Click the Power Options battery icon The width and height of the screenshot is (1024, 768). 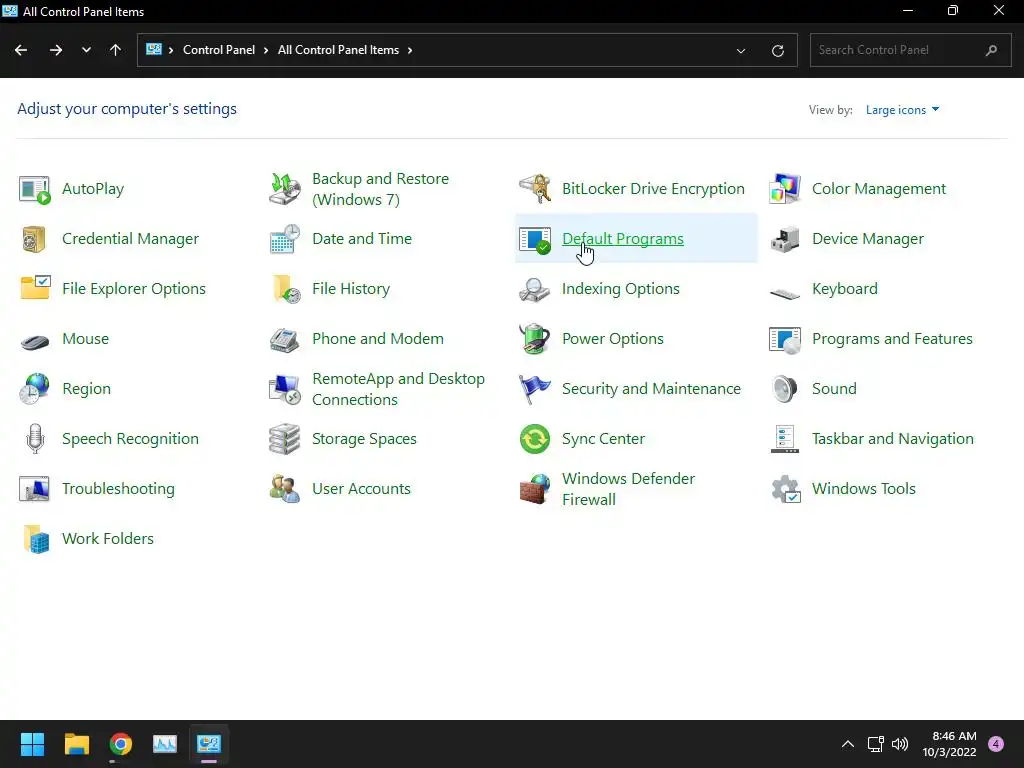click(x=535, y=338)
